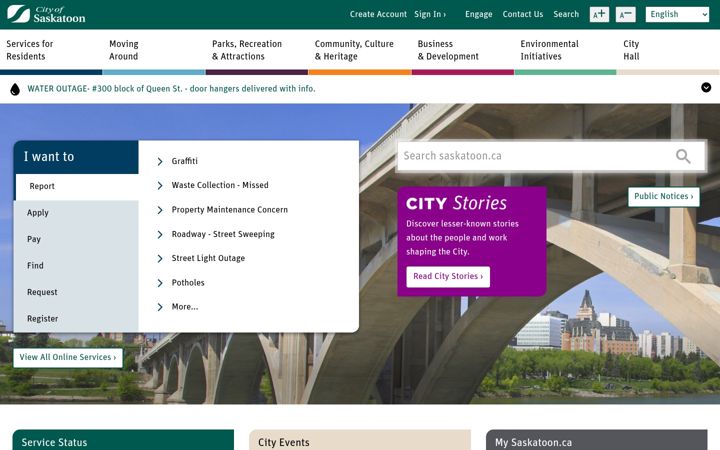Open the More... report options link

point(185,307)
